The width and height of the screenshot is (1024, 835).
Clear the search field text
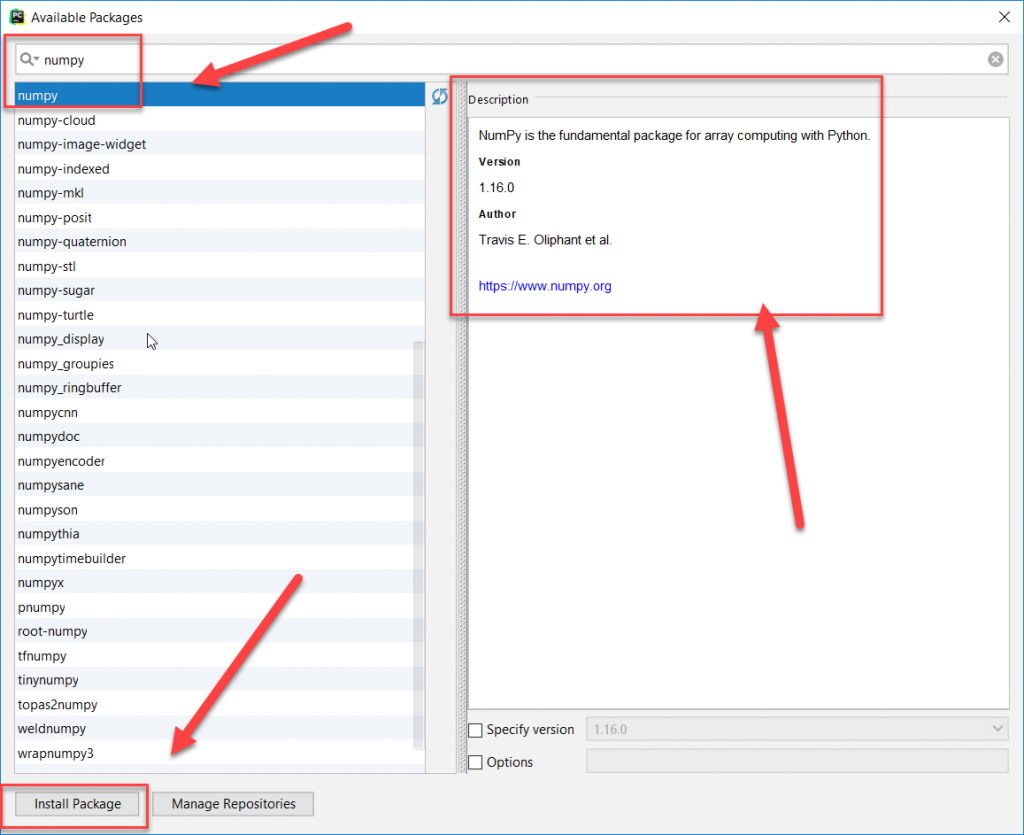point(995,59)
